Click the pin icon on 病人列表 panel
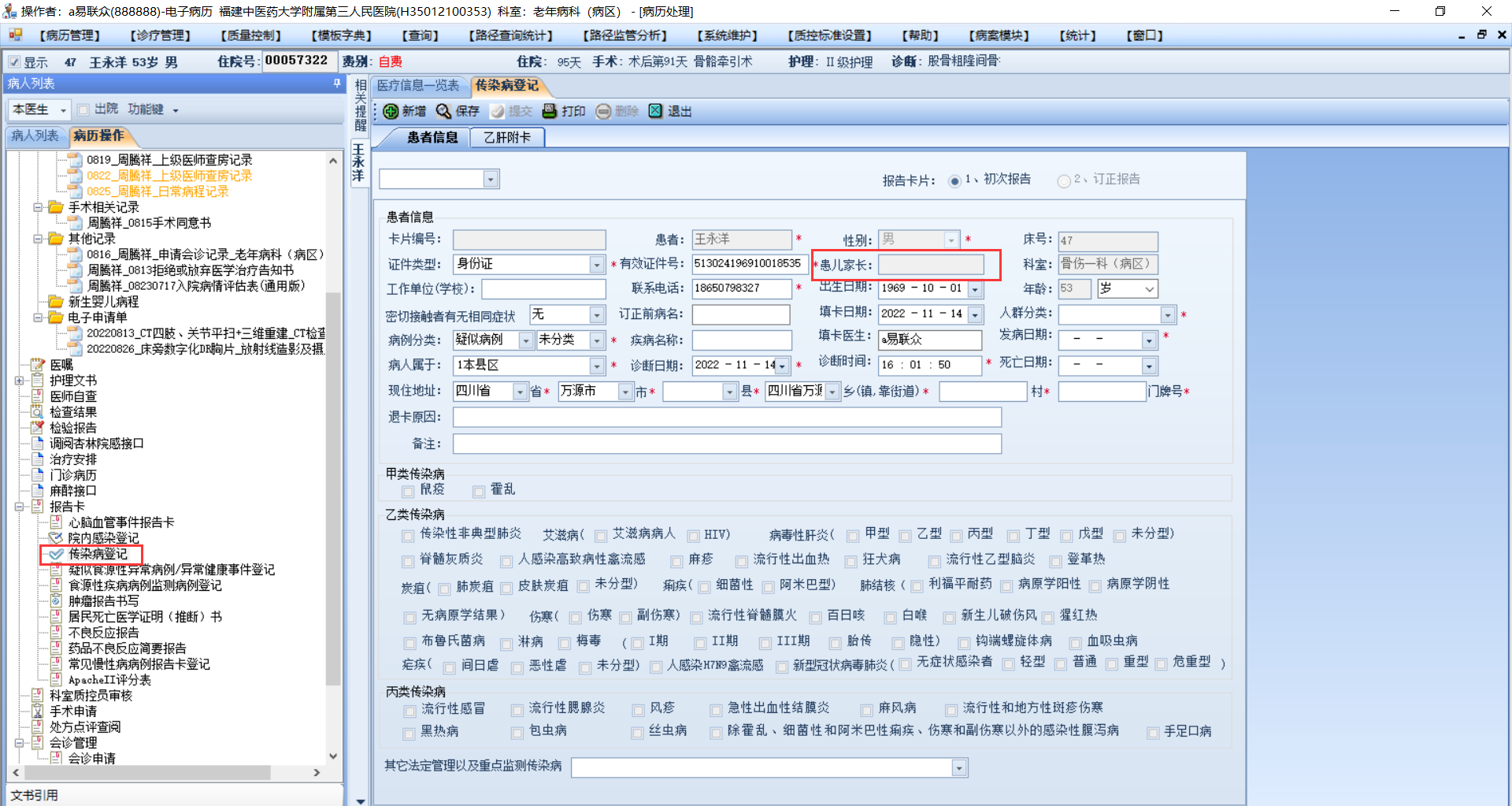Viewport: 1512px width, 806px height. (337, 83)
